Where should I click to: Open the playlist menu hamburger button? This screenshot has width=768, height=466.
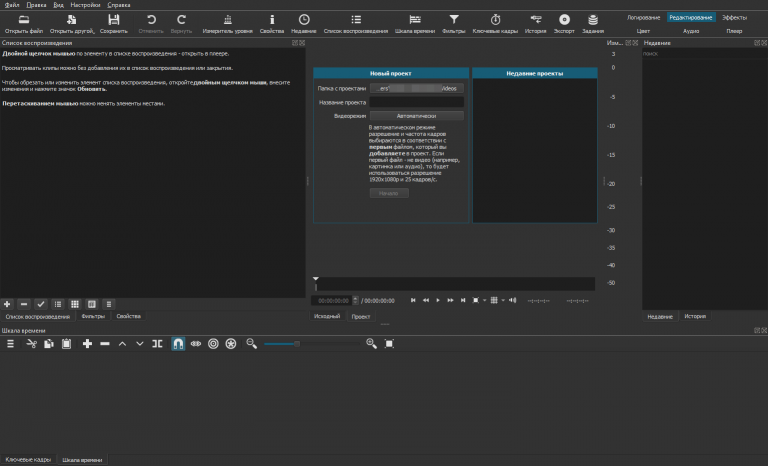point(109,304)
